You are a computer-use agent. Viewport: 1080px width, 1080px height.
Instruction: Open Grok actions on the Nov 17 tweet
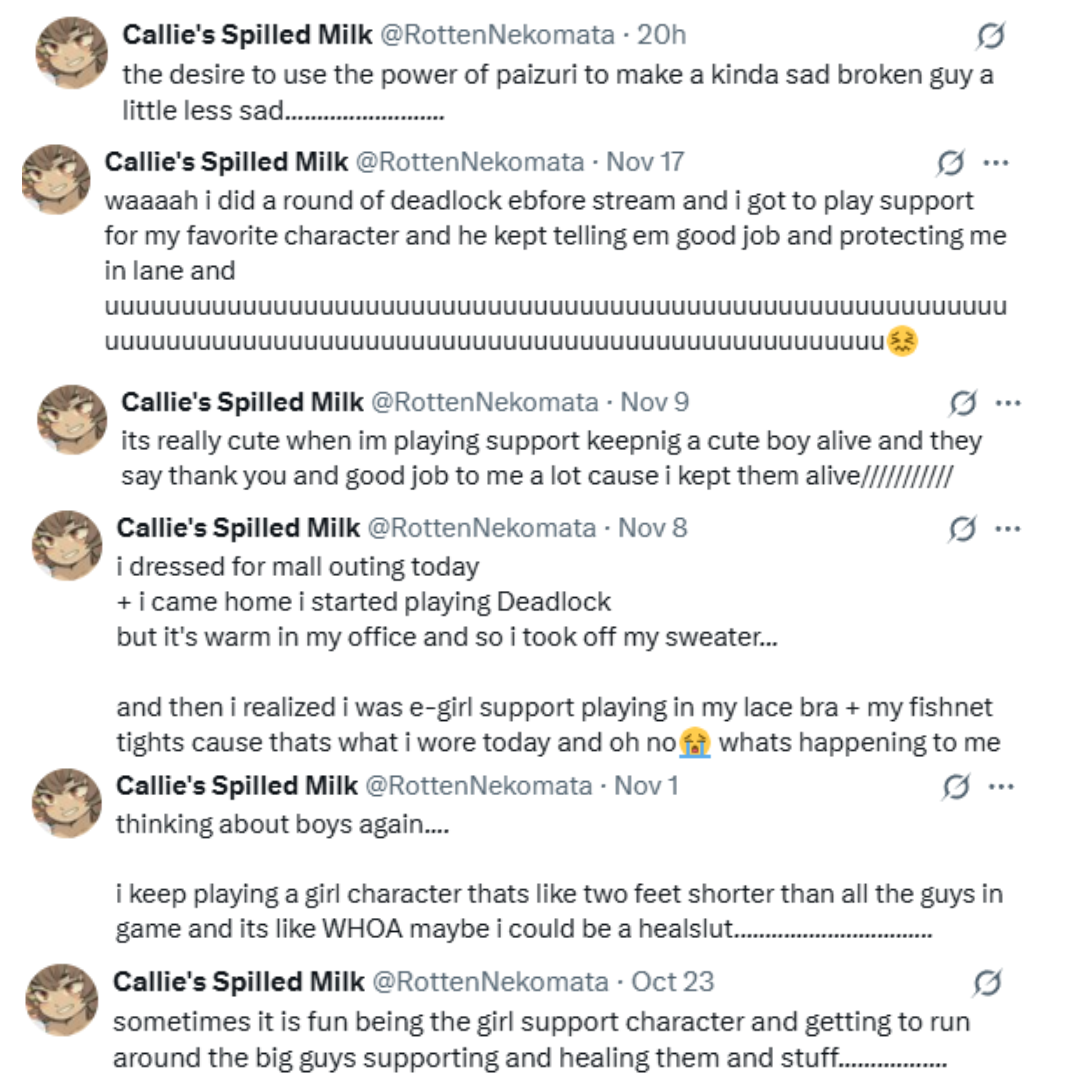pos(951,163)
